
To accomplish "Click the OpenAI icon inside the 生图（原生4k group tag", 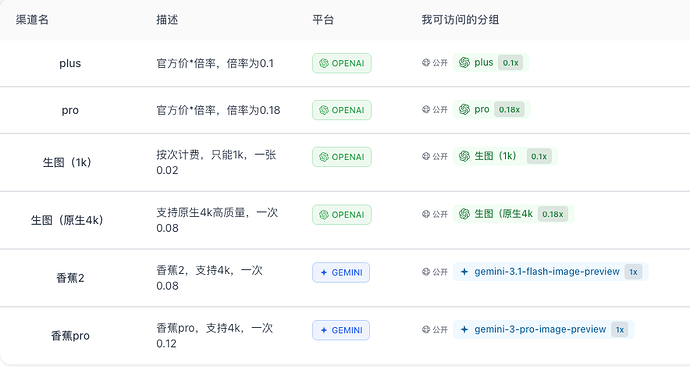I will (464, 214).
